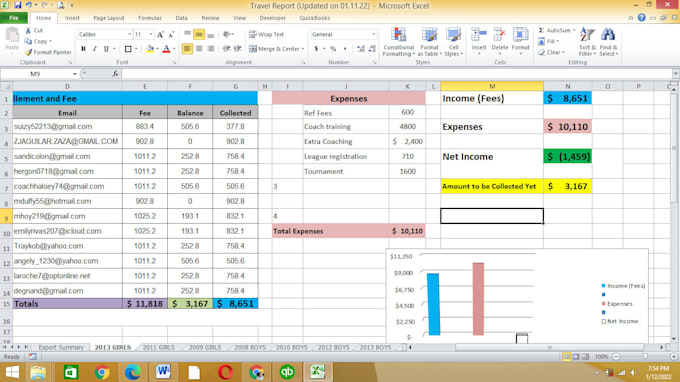Viewport: 680px width, 382px height.
Task: Expand the Name Box dropdown arrow
Action: coord(75,74)
